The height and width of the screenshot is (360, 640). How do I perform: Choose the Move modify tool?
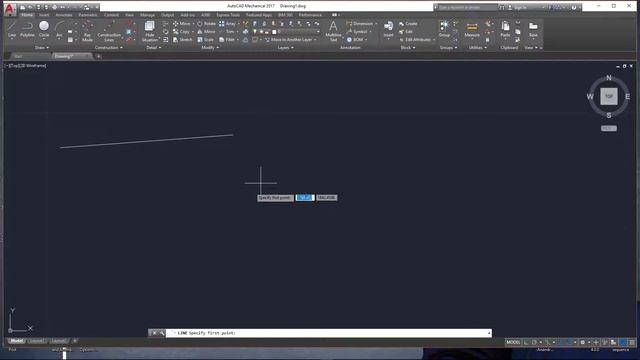point(182,24)
